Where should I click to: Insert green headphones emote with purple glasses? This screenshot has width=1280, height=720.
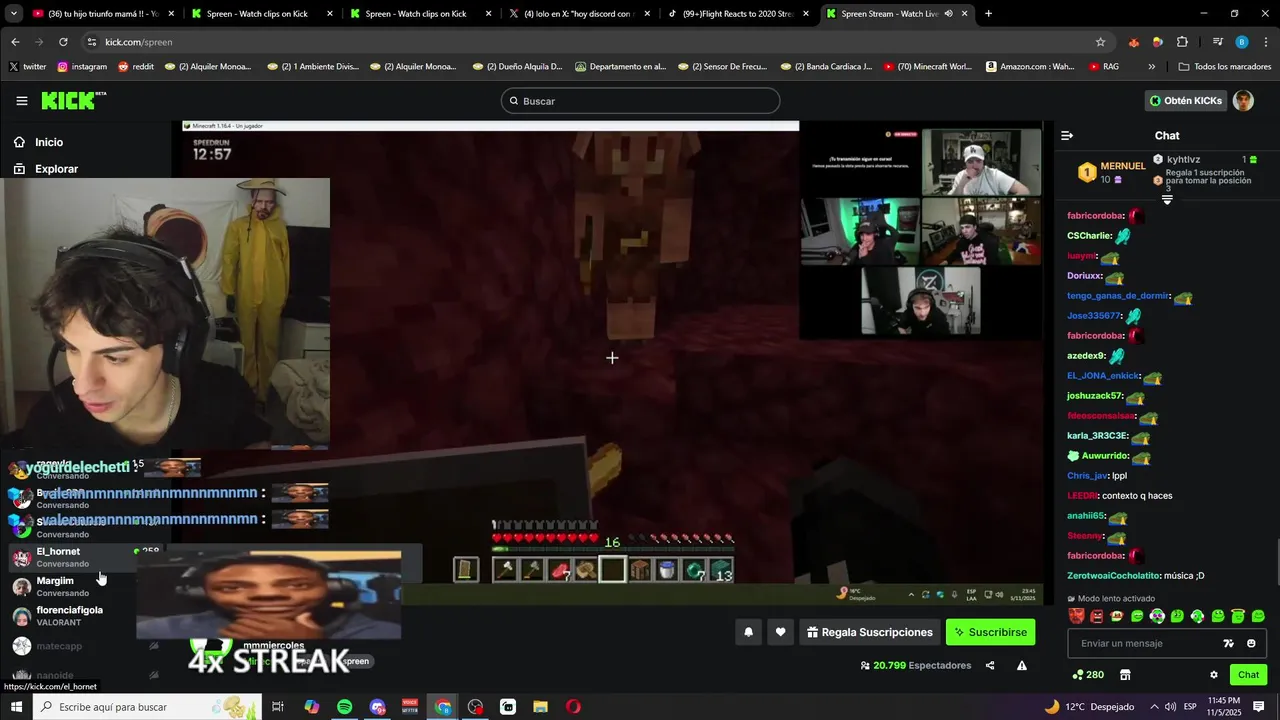click(x=1157, y=616)
